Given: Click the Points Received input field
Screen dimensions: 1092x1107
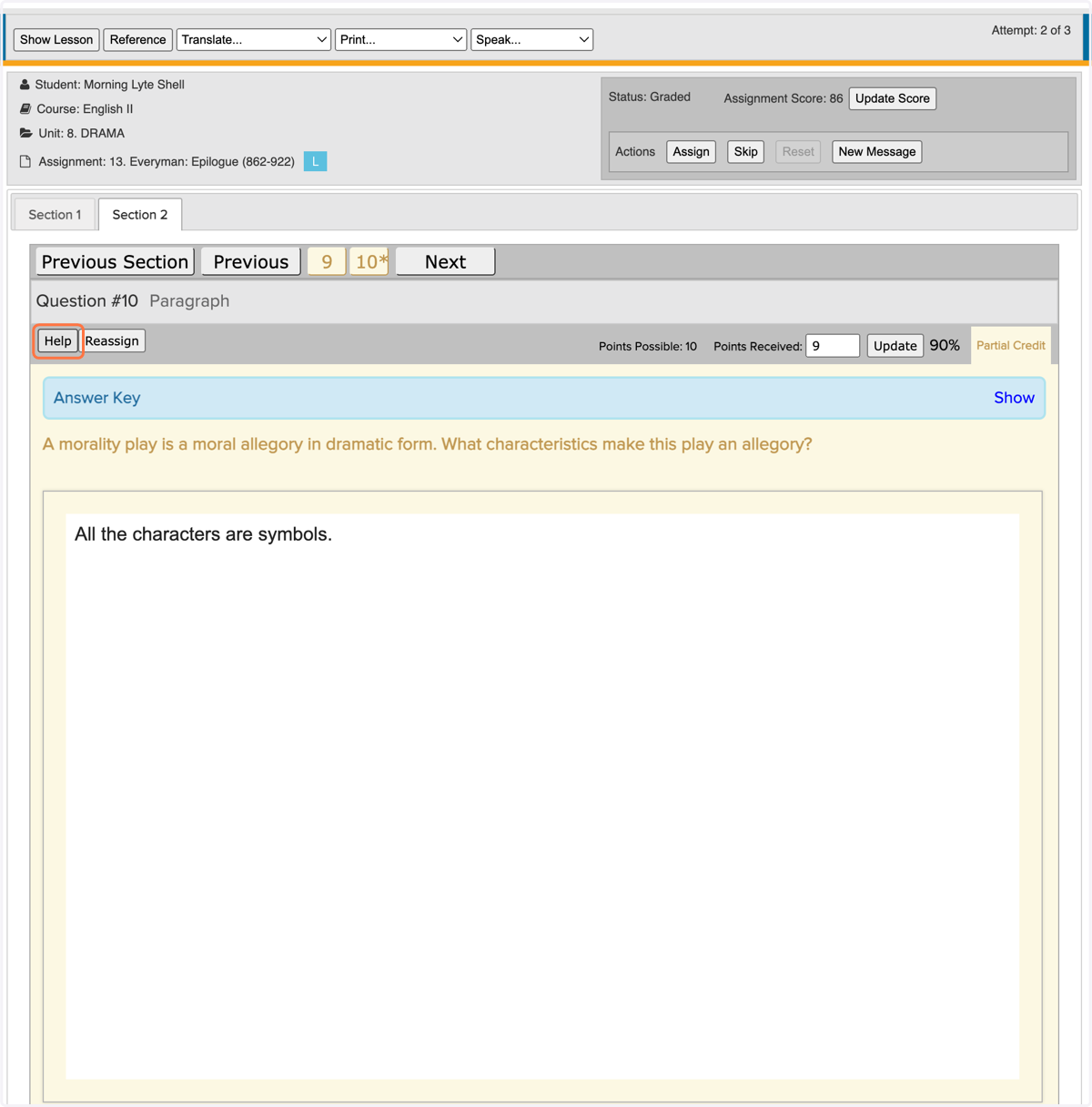Looking at the screenshot, I should (x=833, y=346).
